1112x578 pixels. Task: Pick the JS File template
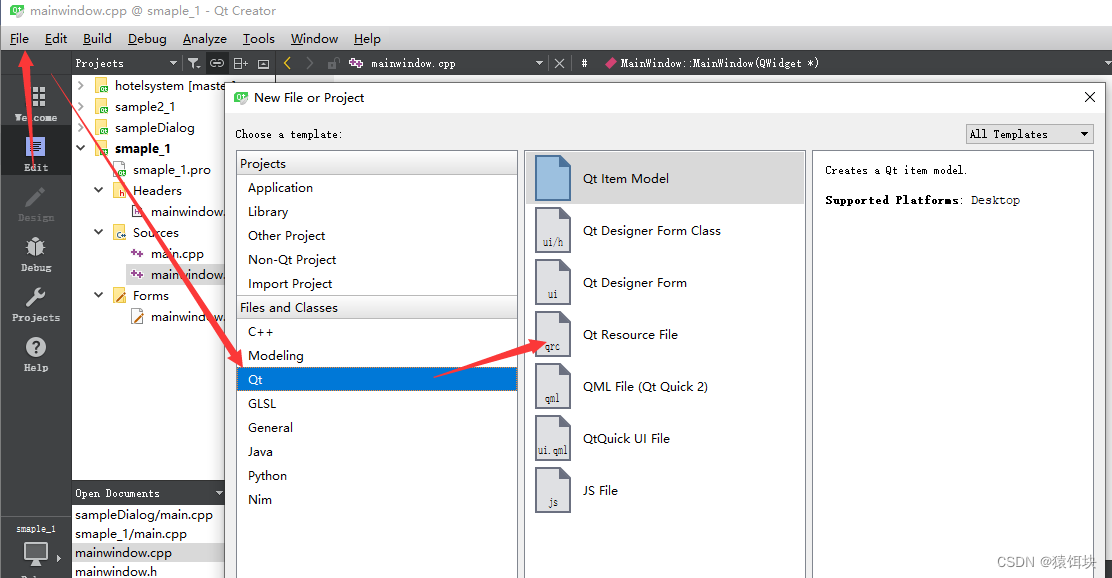tap(665, 490)
